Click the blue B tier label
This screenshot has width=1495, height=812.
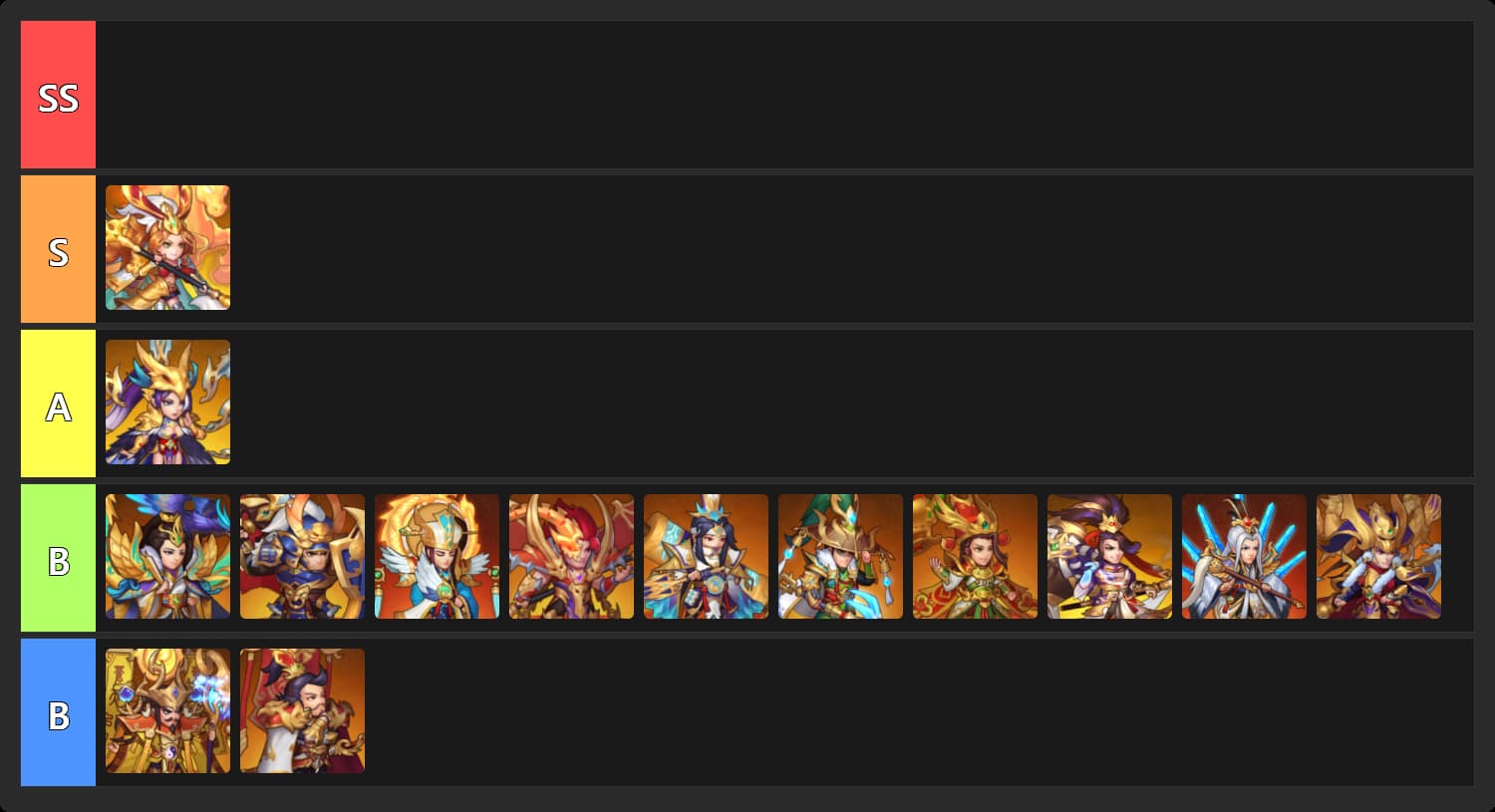[58, 712]
